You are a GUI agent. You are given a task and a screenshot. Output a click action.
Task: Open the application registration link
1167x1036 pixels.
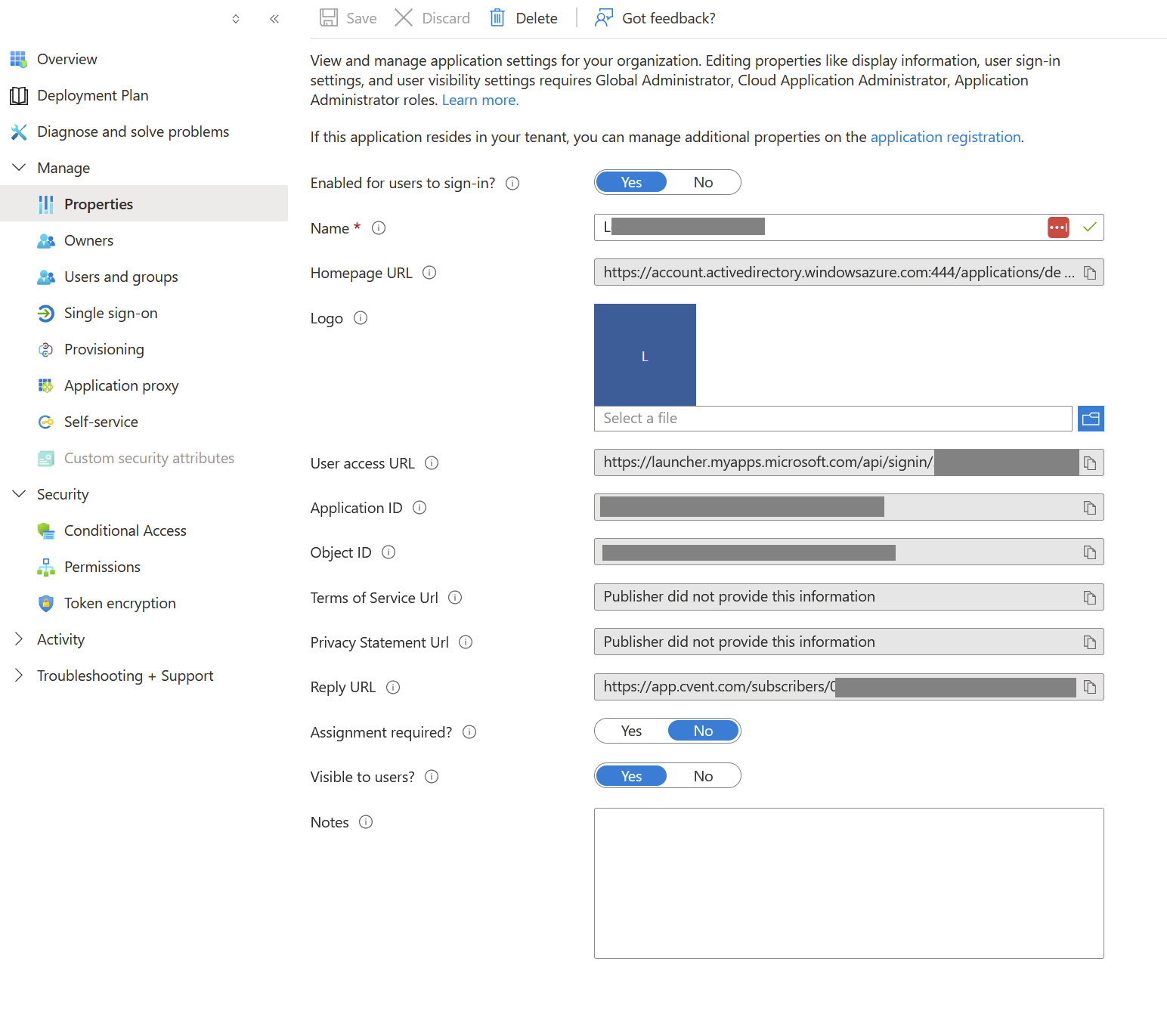[946, 137]
